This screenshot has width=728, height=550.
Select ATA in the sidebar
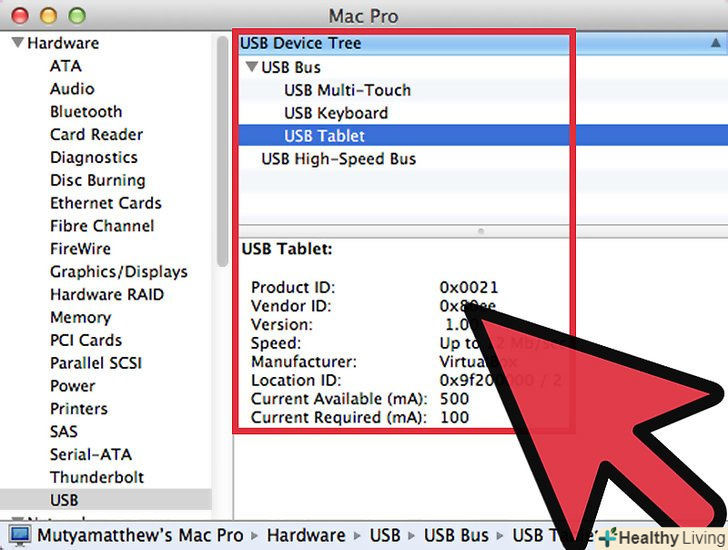click(x=65, y=66)
